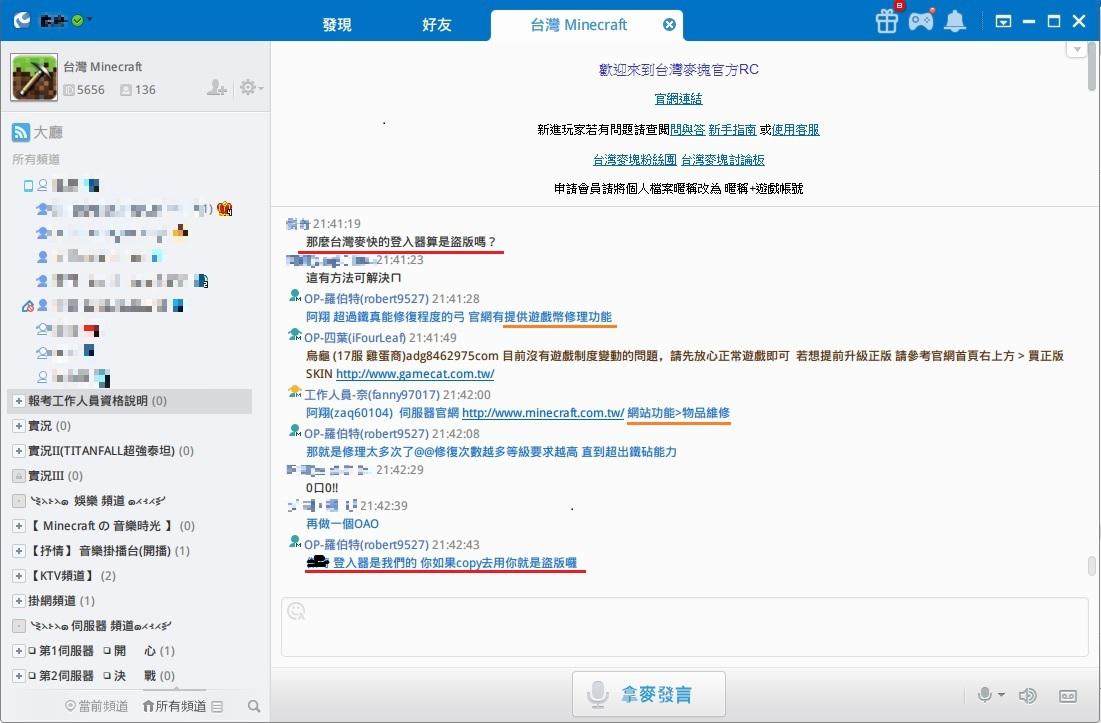Click the 台灣 Minecraft channel avatar
The height and width of the screenshot is (723, 1101).
pos(34,78)
